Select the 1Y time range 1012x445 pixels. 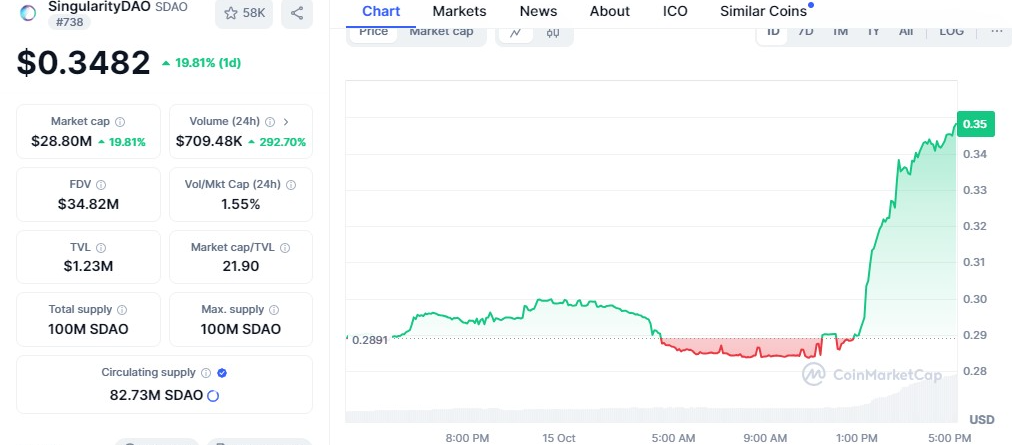(x=873, y=31)
